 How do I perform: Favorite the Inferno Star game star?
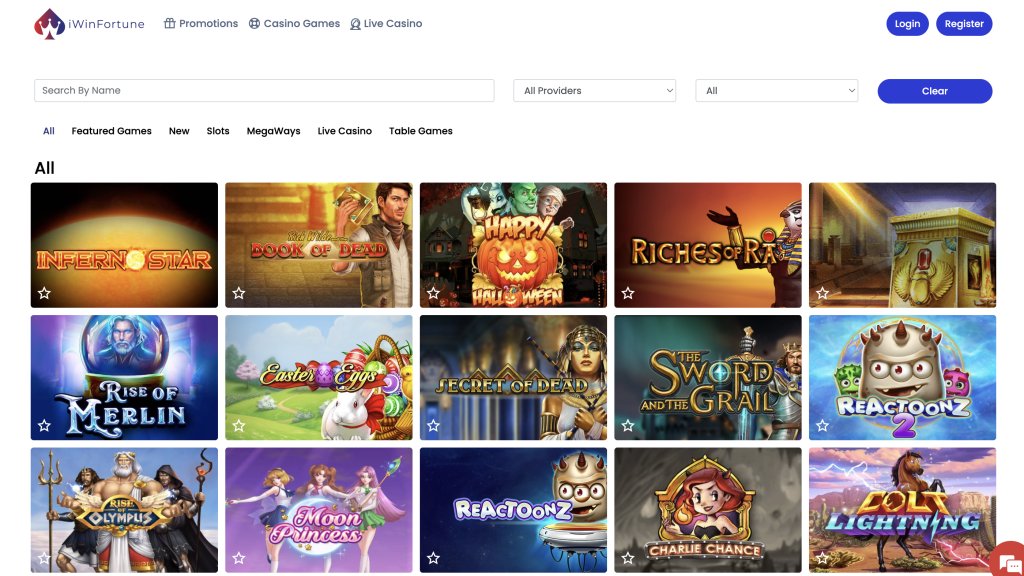point(44,292)
